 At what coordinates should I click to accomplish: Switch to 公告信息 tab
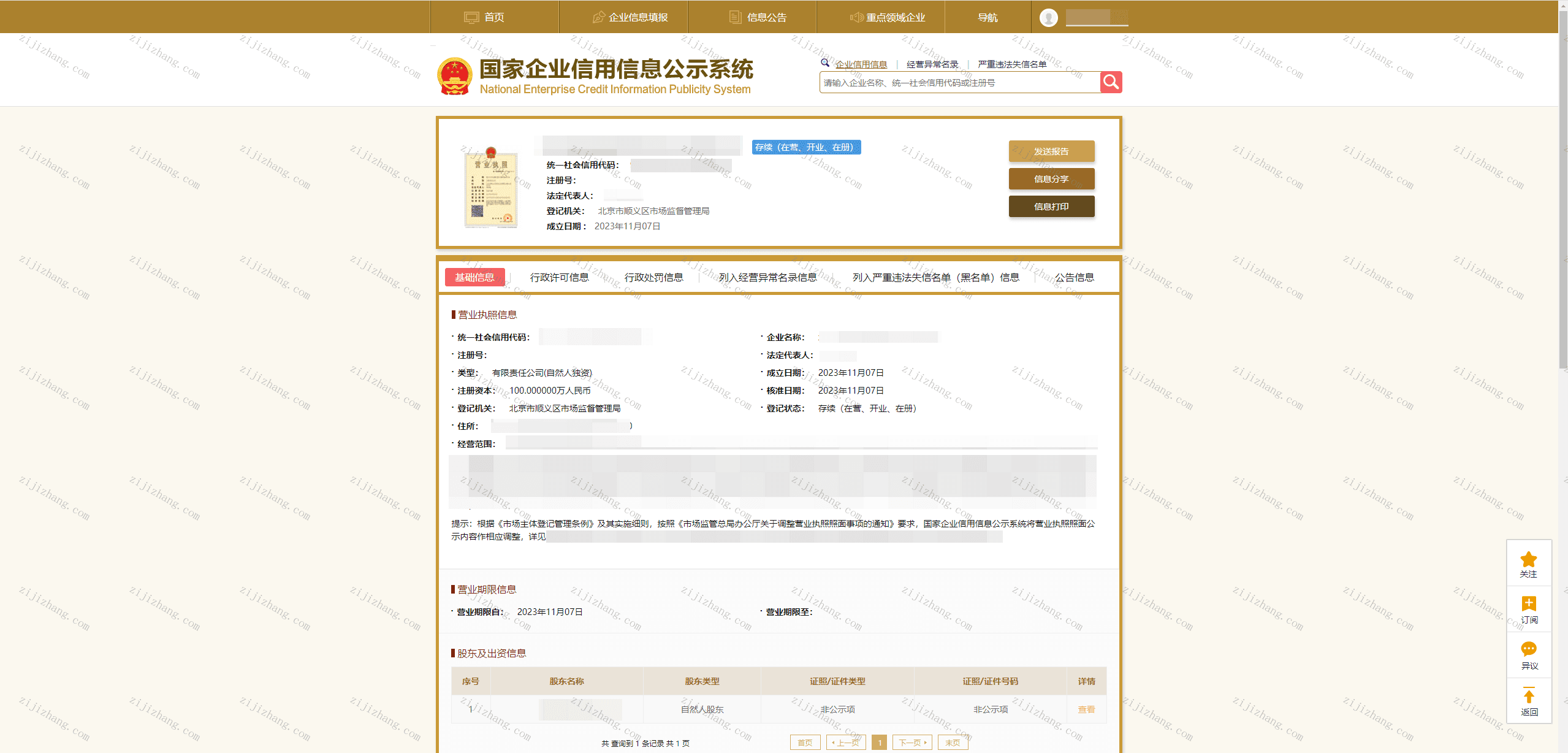tap(1075, 277)
